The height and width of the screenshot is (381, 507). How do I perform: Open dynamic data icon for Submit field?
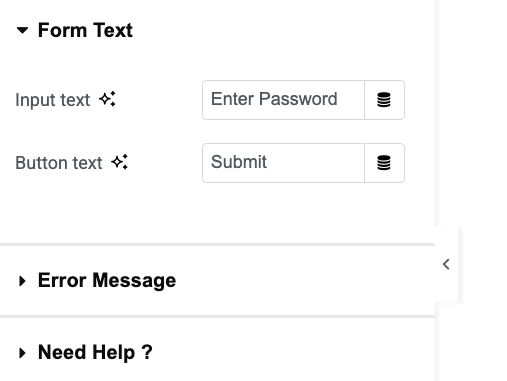(384, 163)
